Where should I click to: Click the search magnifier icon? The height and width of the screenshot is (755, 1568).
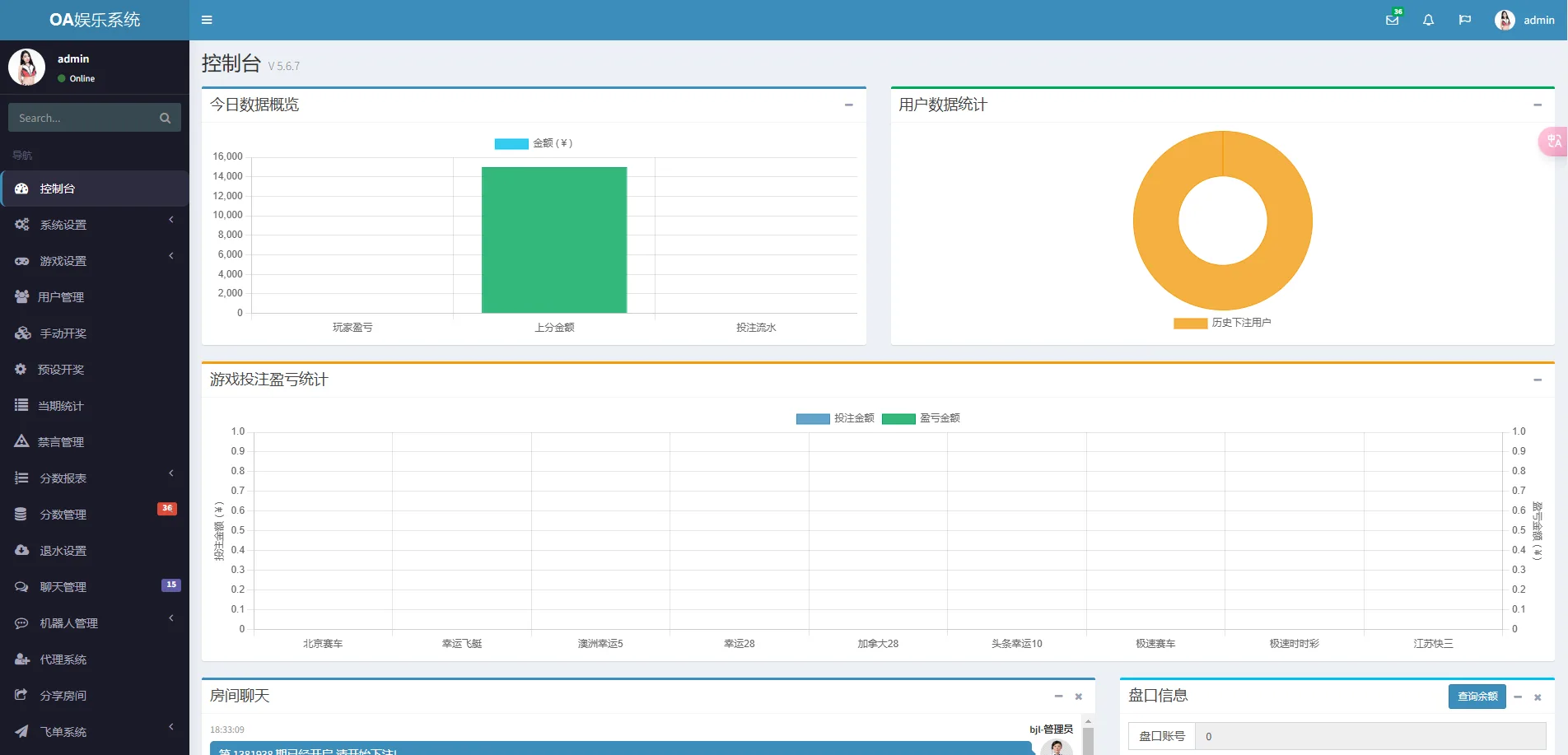tap(165, 118)
